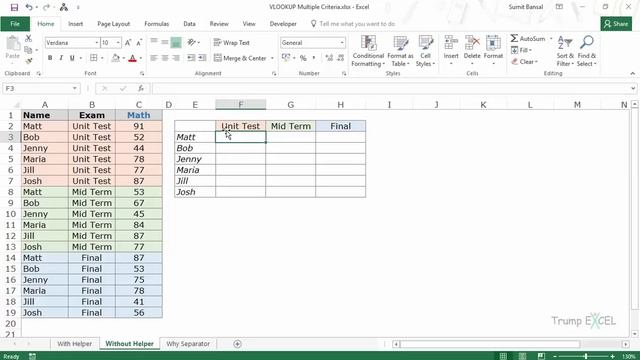Switch to the Insert ribbon tab
Image resolution: width=640 pixels, height=360 pixels.
tap(76, 24)
